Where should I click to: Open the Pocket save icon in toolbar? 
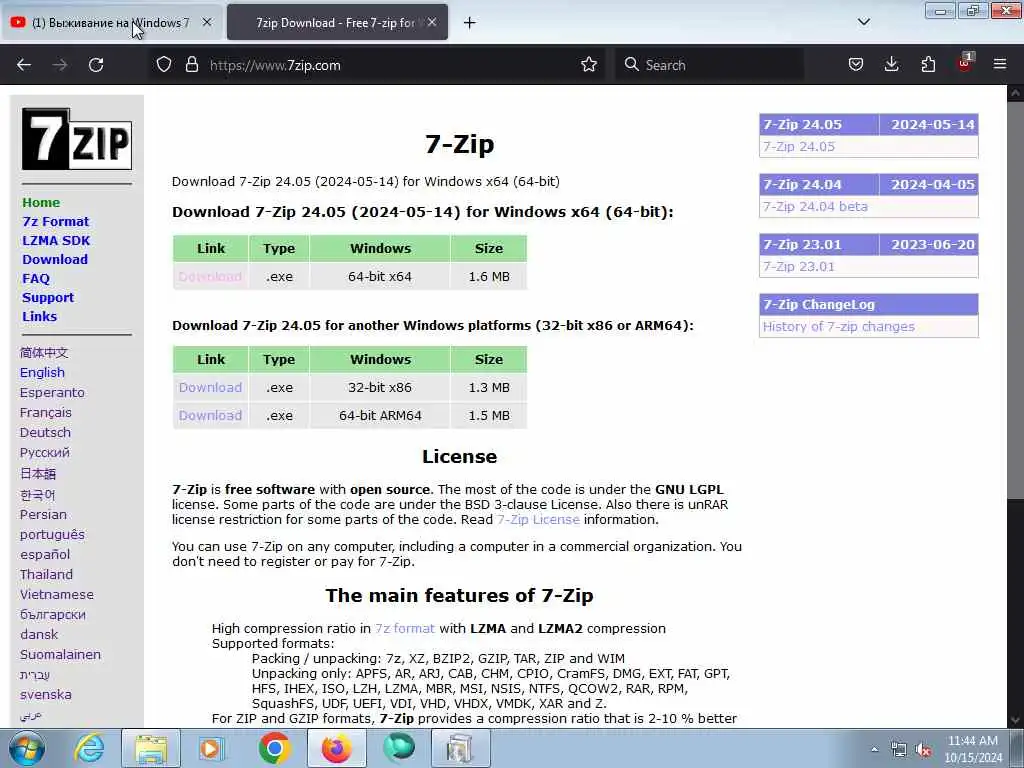[856, 65]
